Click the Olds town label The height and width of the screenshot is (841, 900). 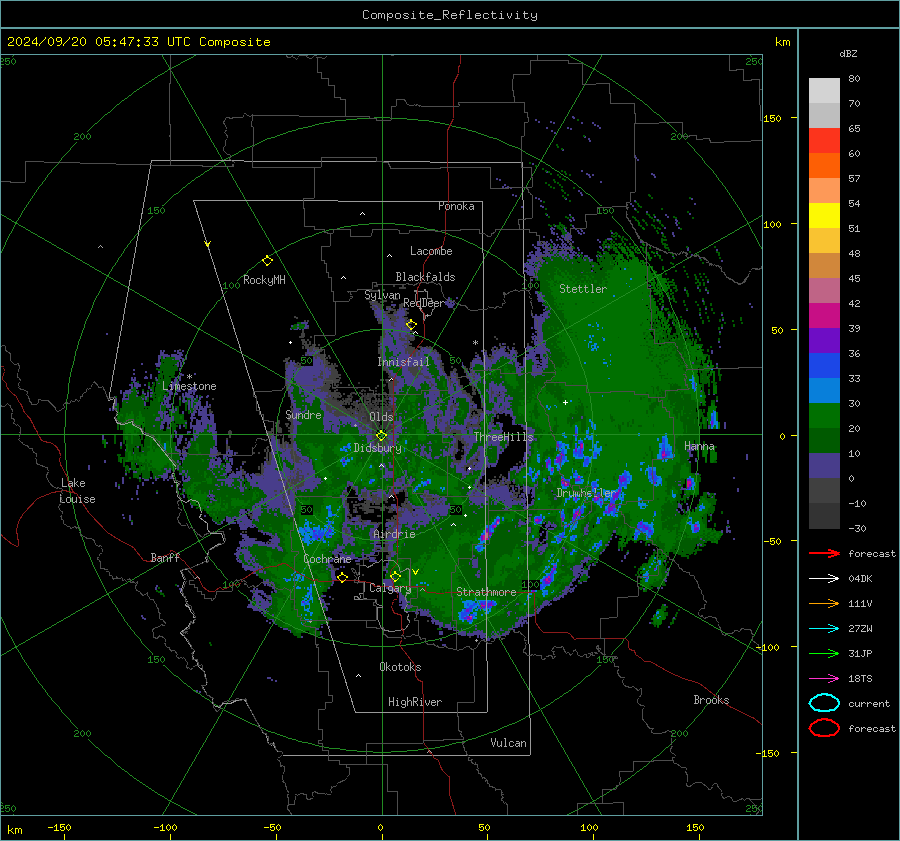tap(381, 417)
